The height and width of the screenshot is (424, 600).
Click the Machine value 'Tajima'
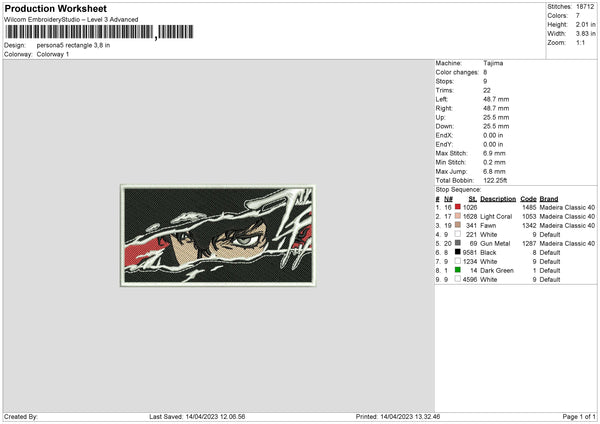pyautogui.click(x=493, y=63)
